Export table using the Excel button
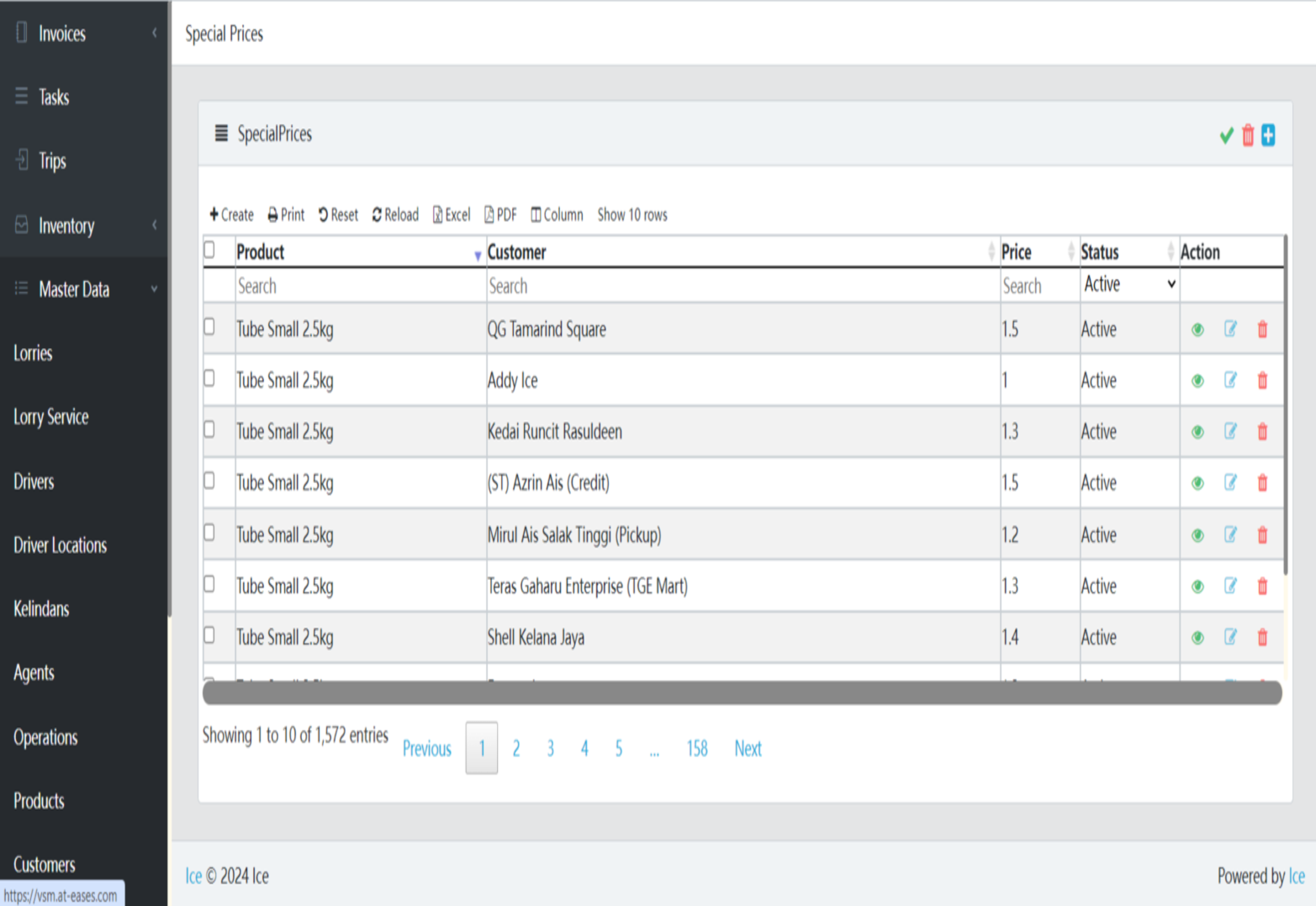The image size is (1316, 906). [x=452, y=215]
